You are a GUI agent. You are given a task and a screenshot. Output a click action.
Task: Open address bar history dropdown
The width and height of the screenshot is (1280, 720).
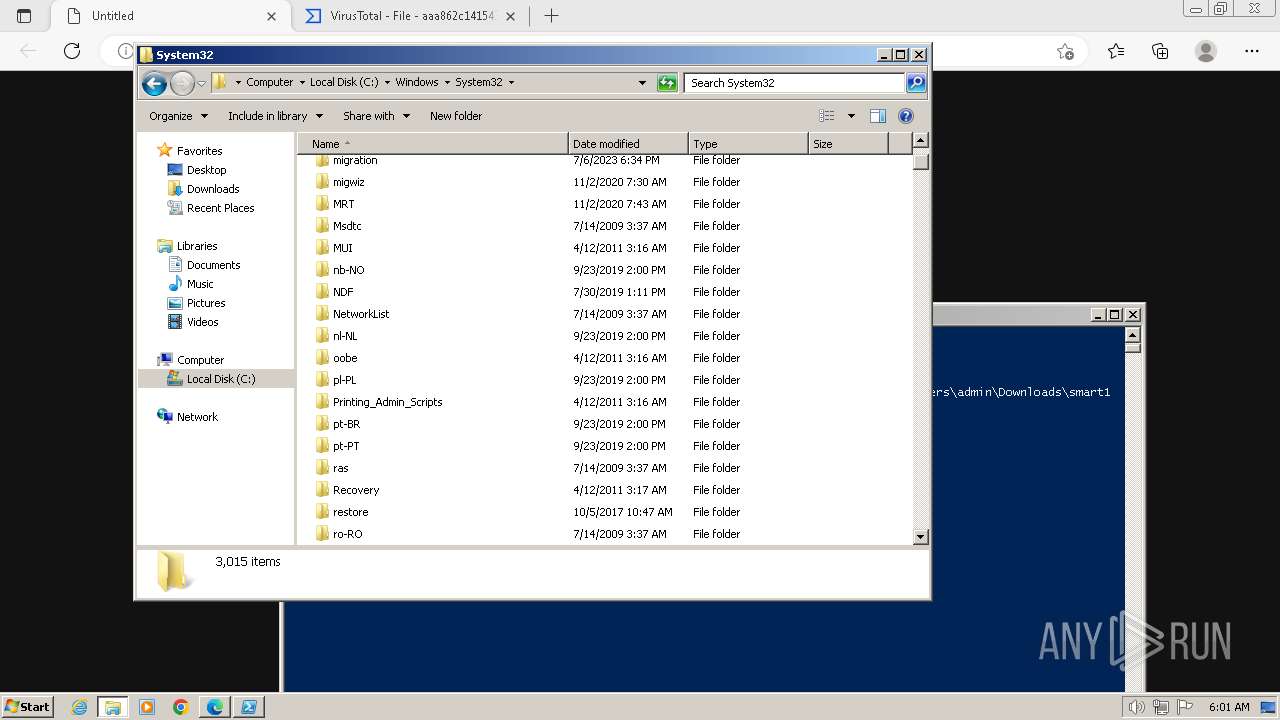[642, 83]
